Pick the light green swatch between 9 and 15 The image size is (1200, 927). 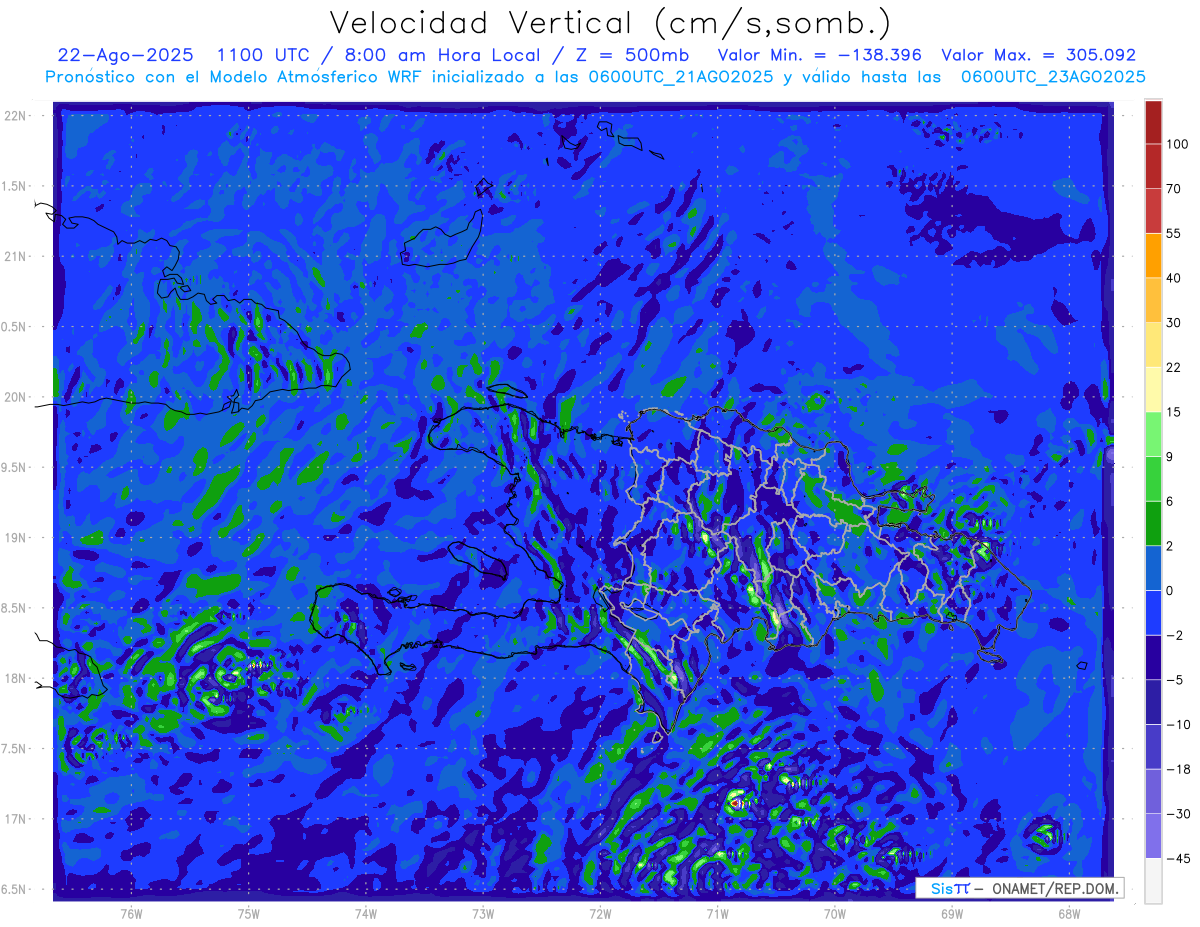click(x=1153, y=434)
